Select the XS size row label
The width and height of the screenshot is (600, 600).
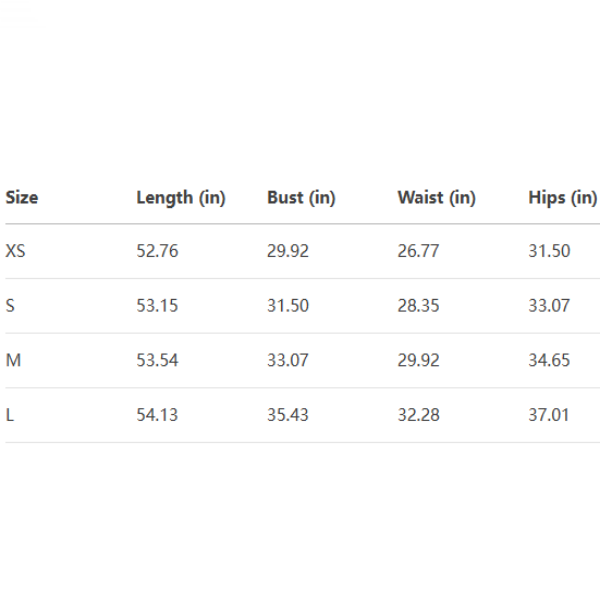(x=16, y=251)
